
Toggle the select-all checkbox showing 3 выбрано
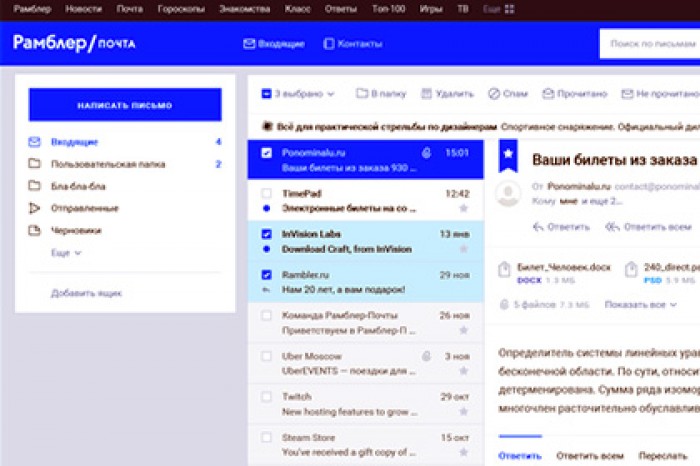click(x=266, y=93)
